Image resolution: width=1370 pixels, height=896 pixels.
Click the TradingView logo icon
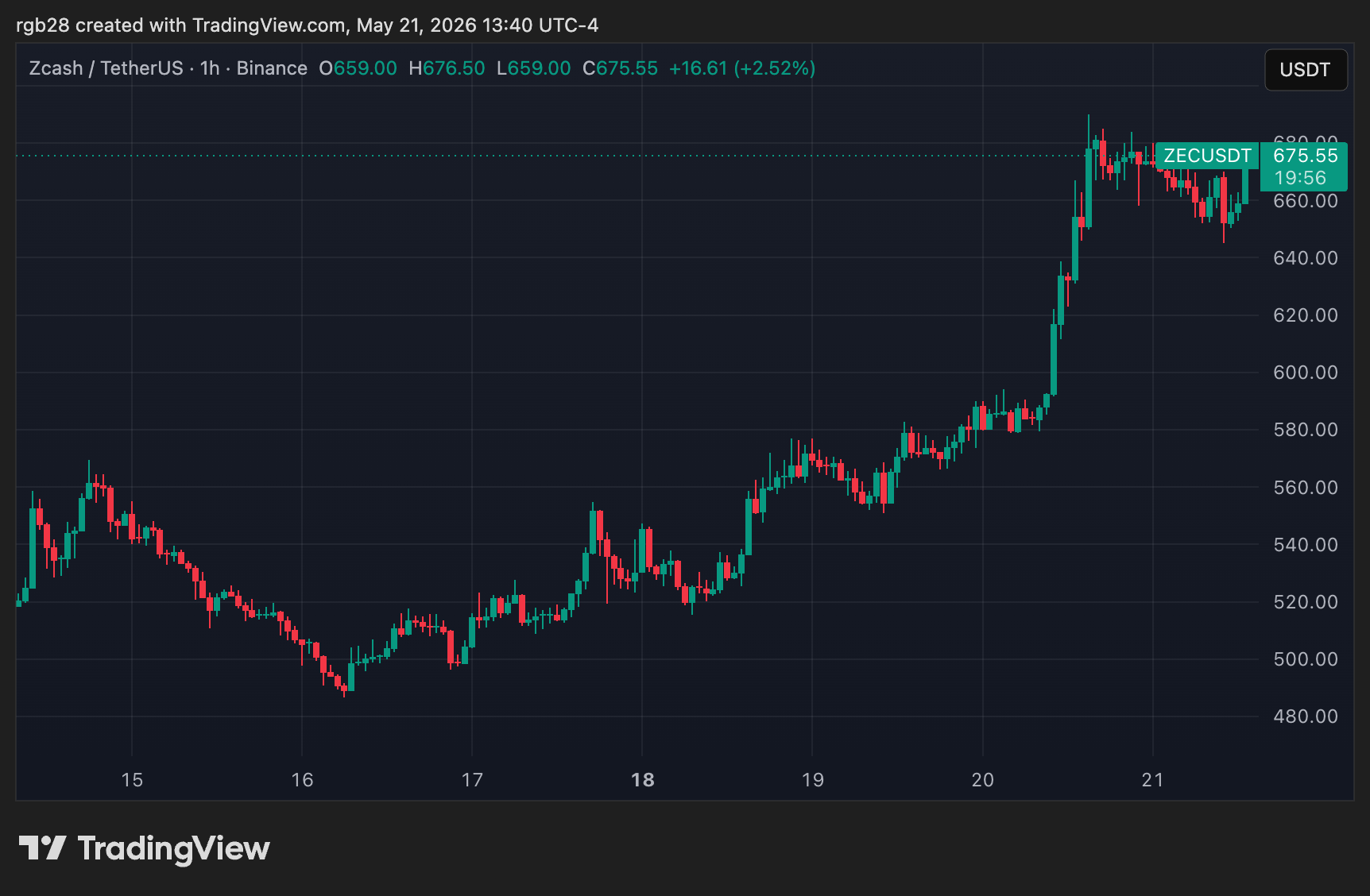[x=42, y=848]
